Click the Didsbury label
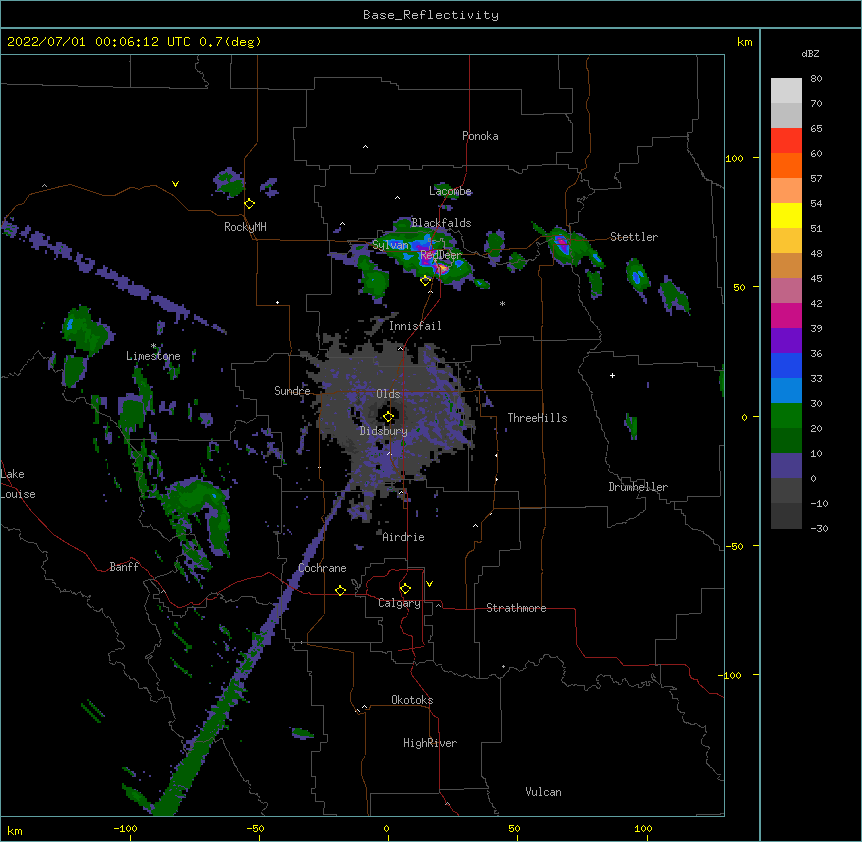The height and width of the screenshot is (842, 862). 384,431
